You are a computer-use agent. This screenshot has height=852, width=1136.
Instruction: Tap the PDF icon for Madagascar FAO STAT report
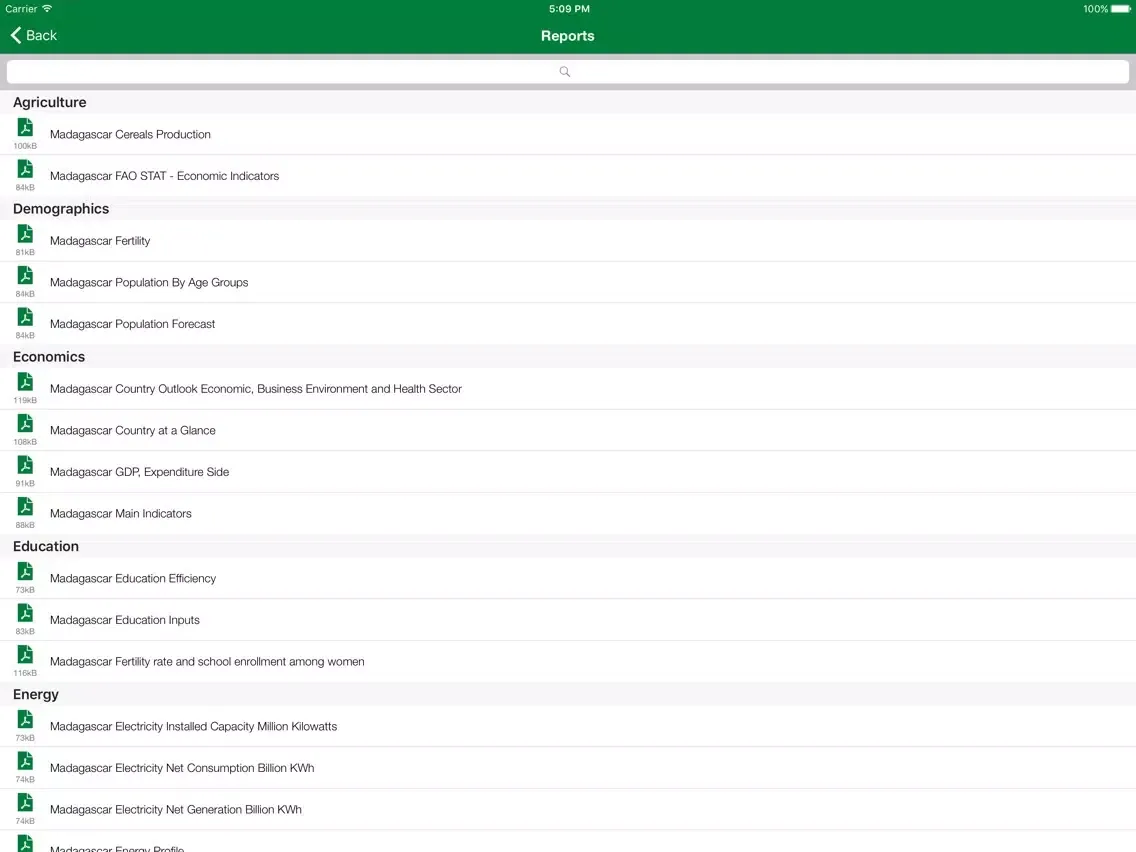point(25,169)
